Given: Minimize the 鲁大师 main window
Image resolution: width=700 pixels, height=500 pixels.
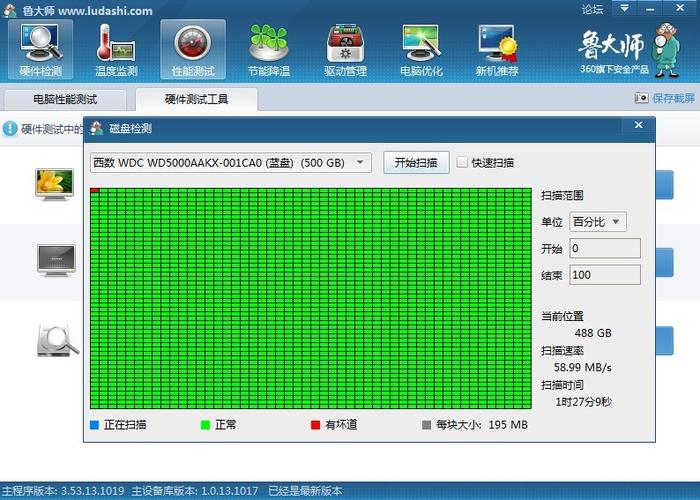Looking at the screenshot, I should coord(650,8).
